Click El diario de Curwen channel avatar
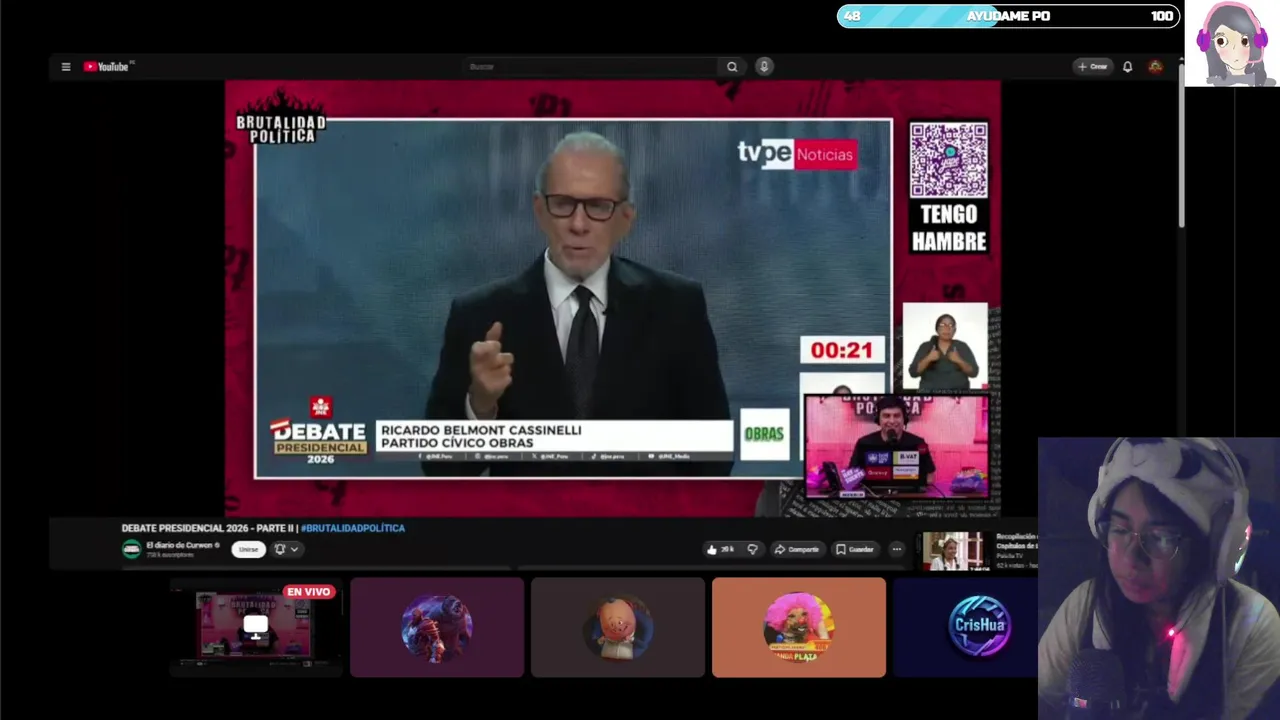Viewport: 1280px width, 720px height. pos(131,549)
